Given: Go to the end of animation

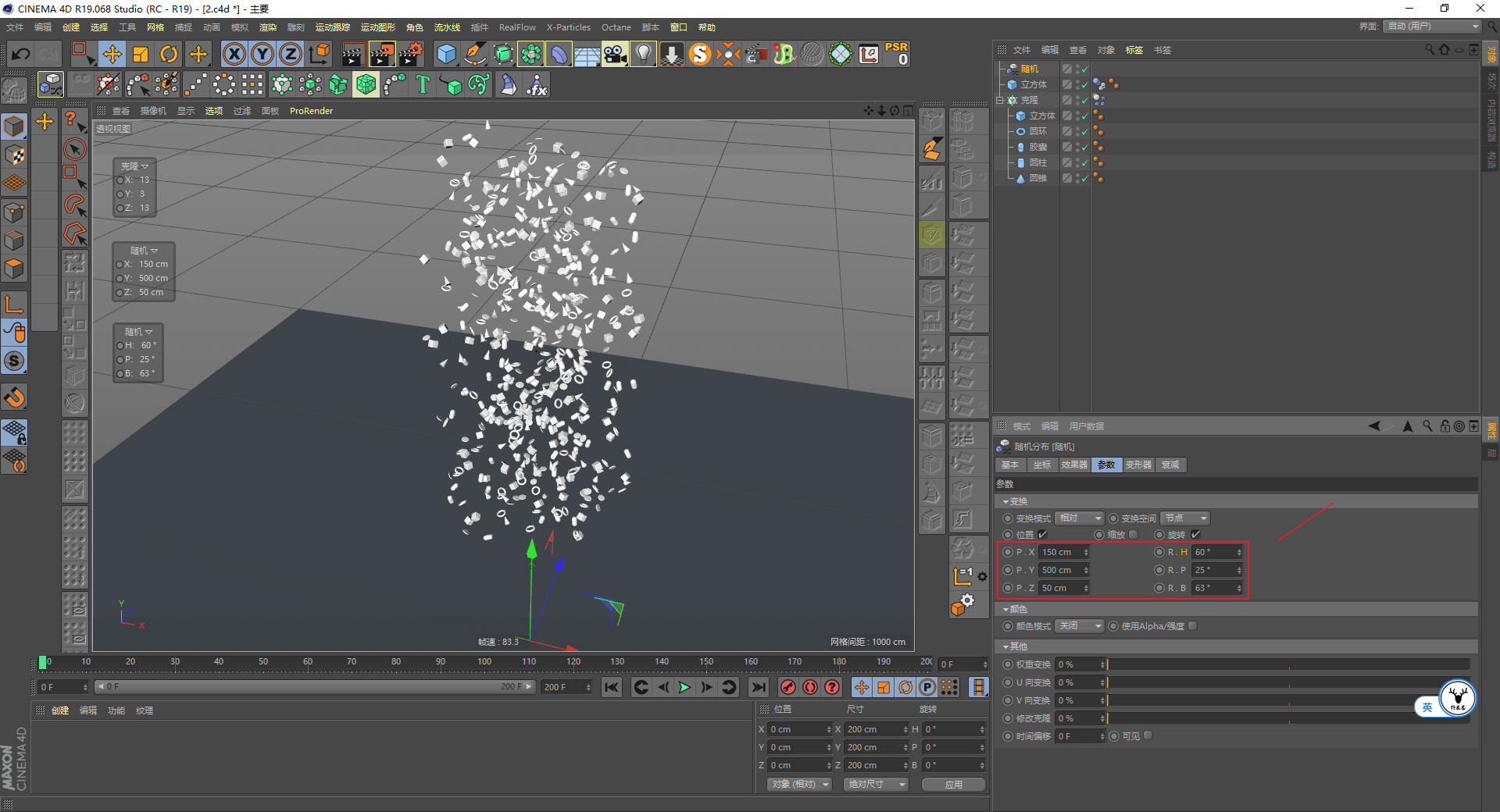Looking at the screenshot, I should point(759,687).
